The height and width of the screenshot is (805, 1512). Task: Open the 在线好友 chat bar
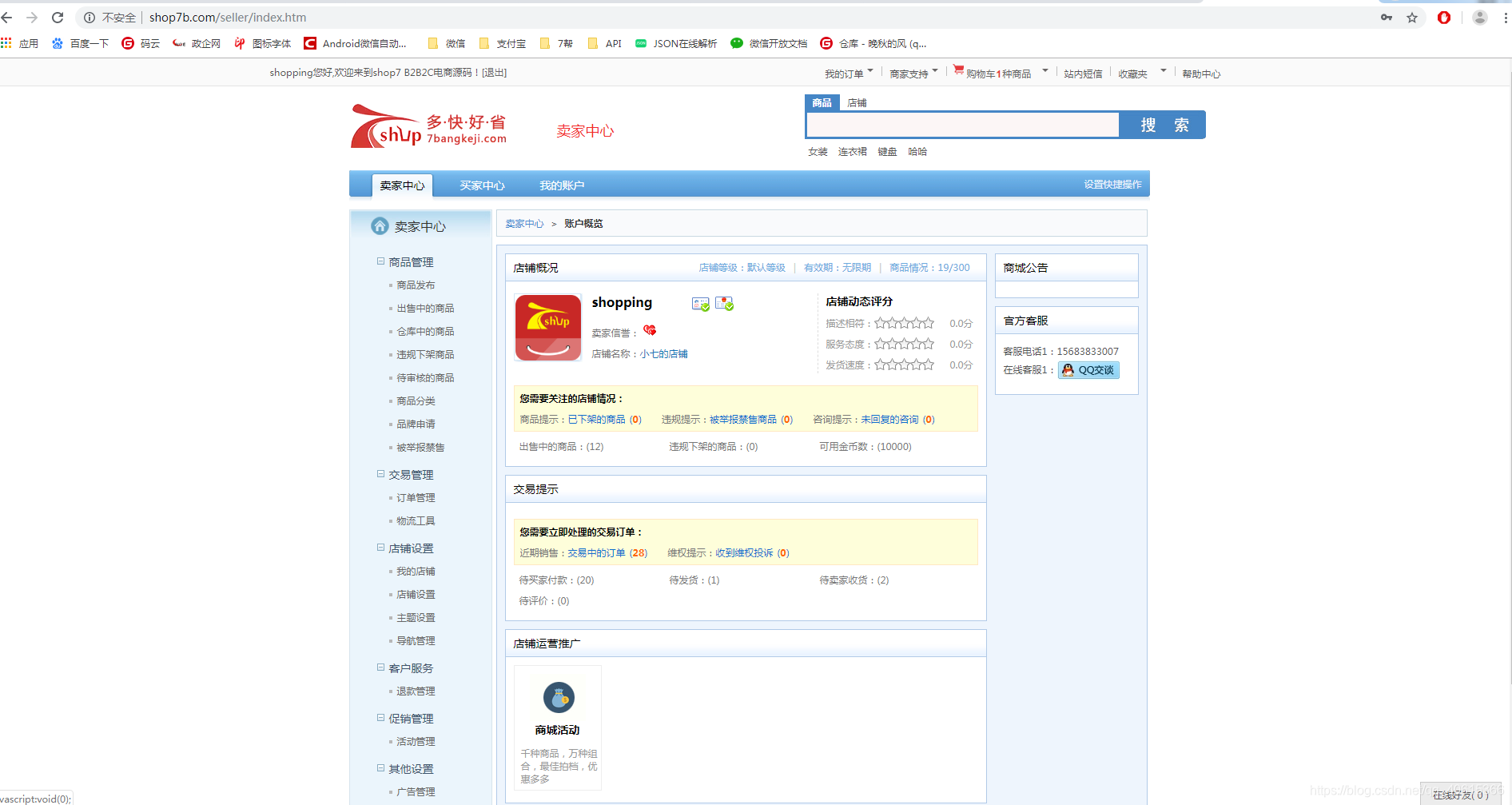(x=1461, y=795)
